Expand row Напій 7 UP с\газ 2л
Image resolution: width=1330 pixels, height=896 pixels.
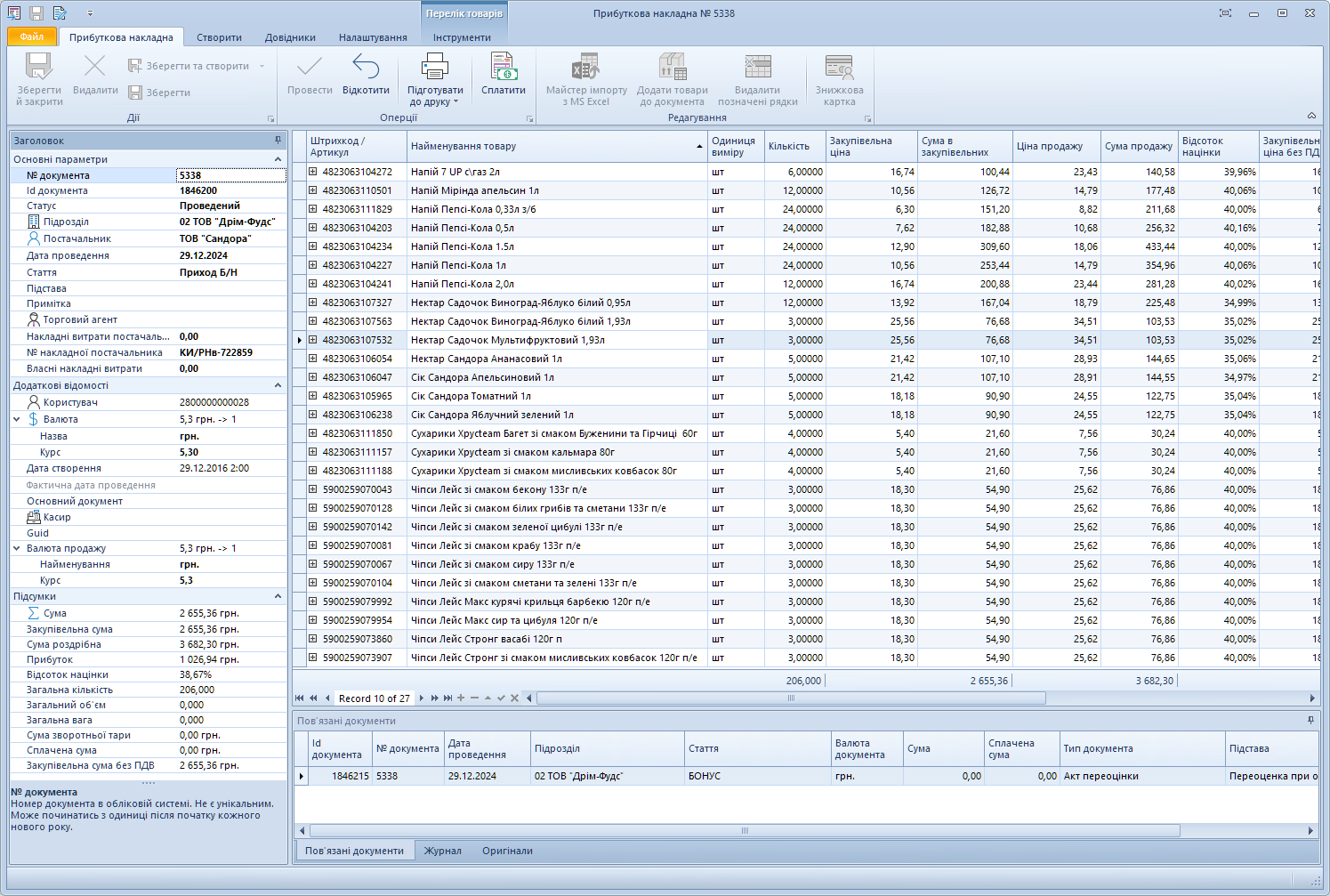pos(313,172)
